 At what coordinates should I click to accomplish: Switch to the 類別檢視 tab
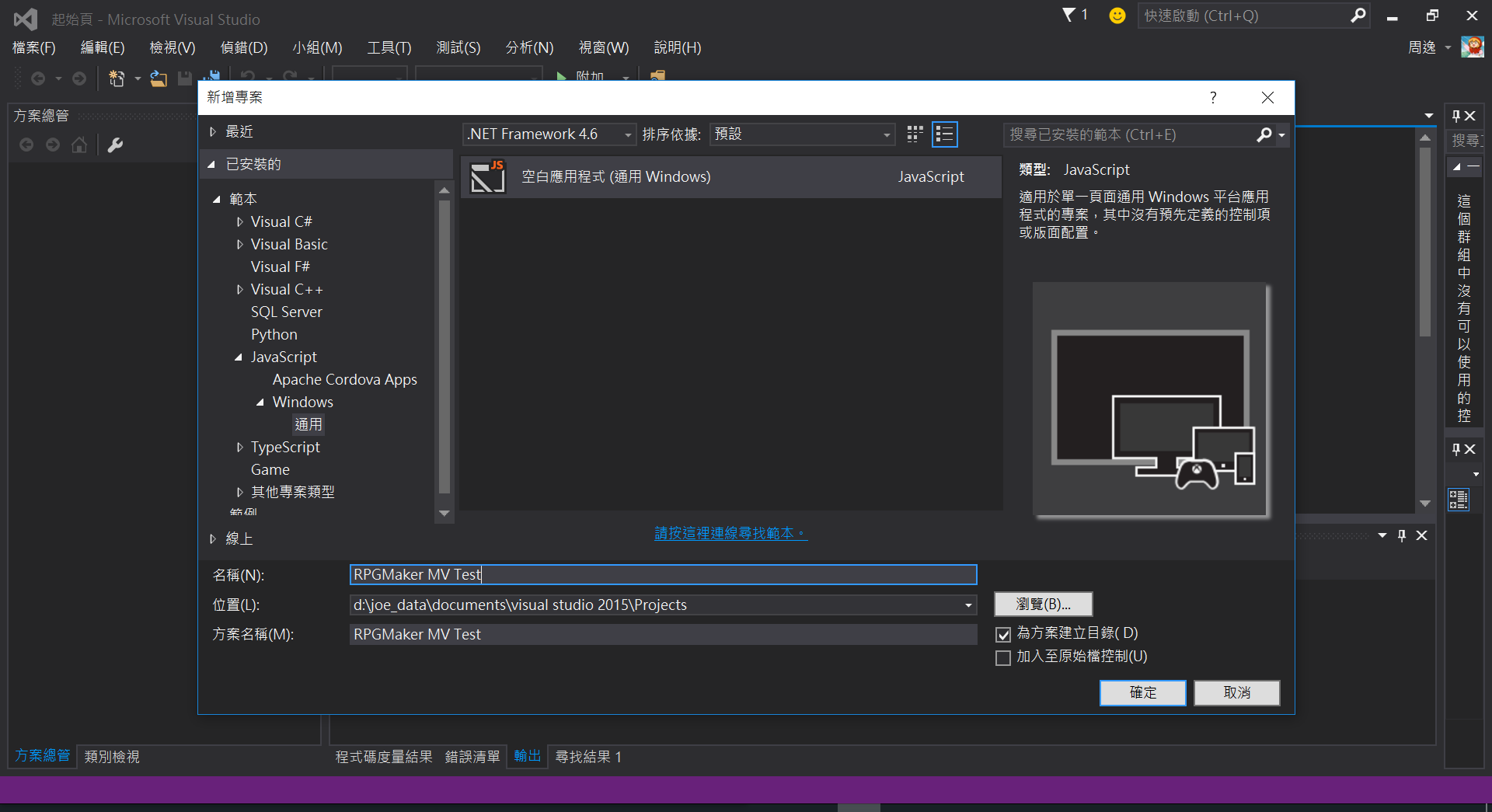pos(112,756)
